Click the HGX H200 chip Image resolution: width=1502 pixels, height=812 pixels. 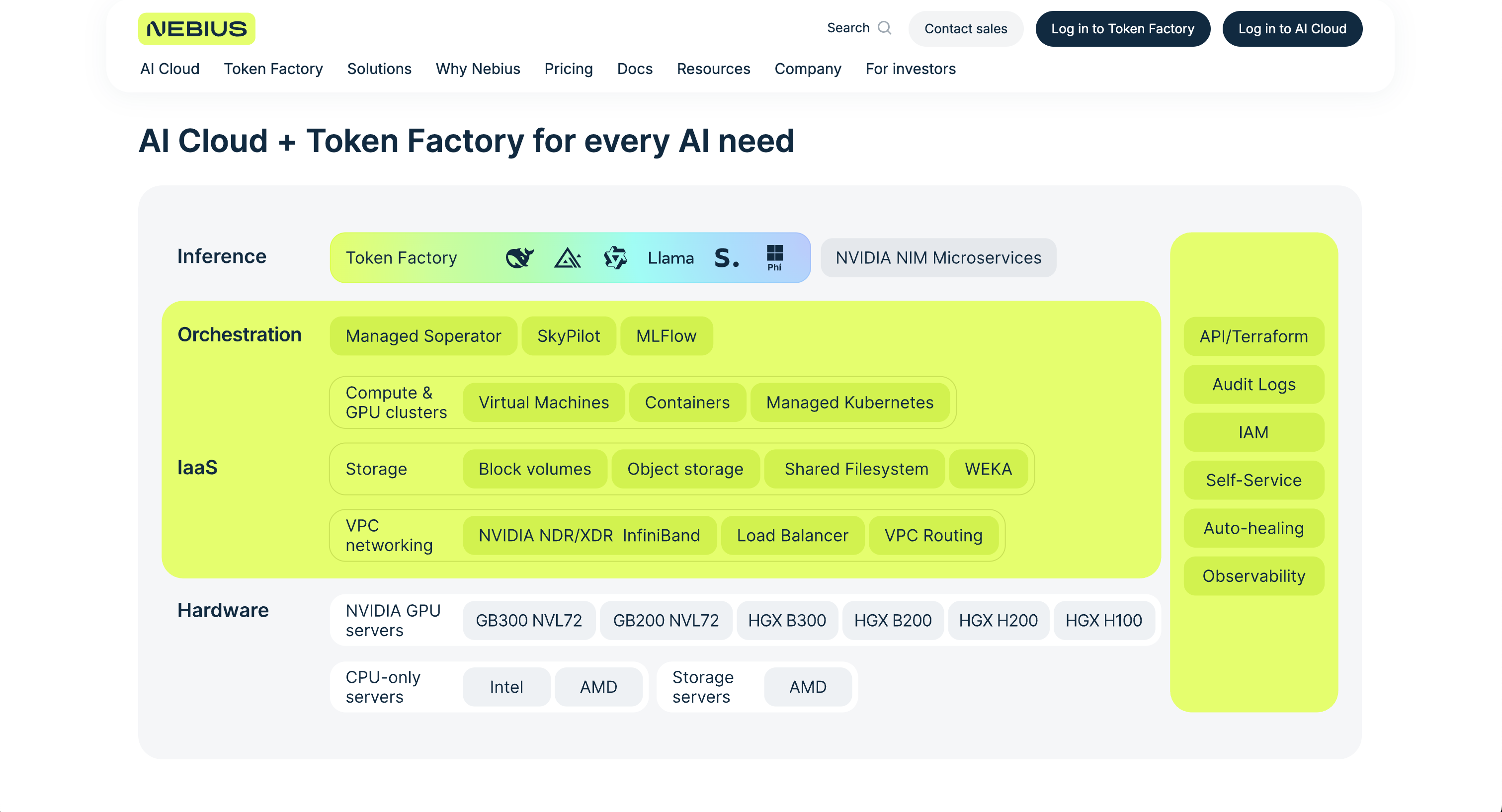[998, 620]
